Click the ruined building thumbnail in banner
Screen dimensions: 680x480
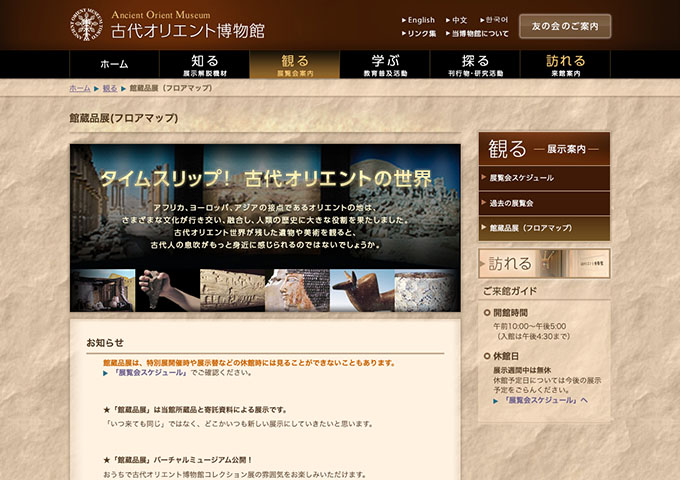click(x=103, y=290)
